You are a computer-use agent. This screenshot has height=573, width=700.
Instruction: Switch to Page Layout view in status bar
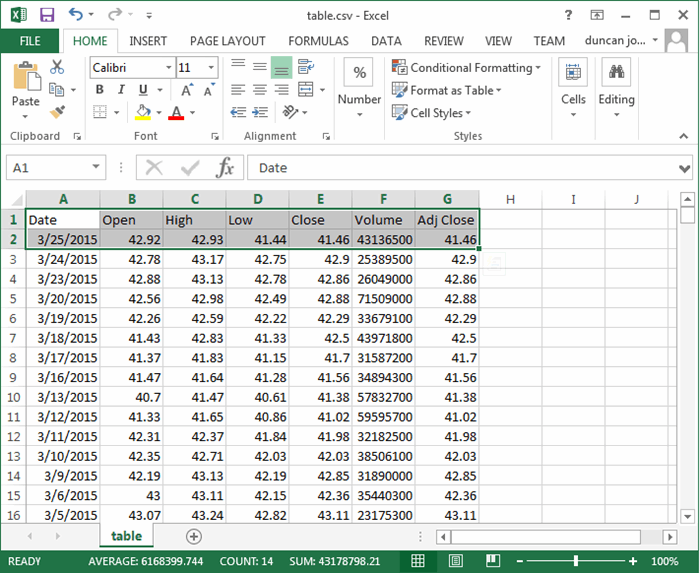(455, 561)
